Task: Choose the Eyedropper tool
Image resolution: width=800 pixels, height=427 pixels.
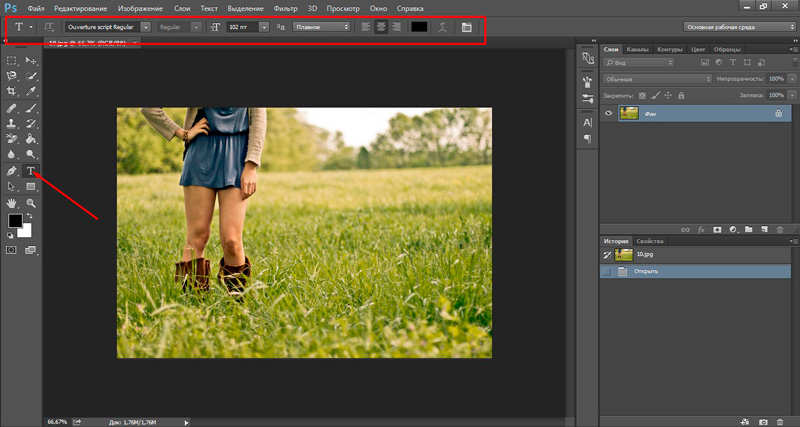Action: click(31, 92)
